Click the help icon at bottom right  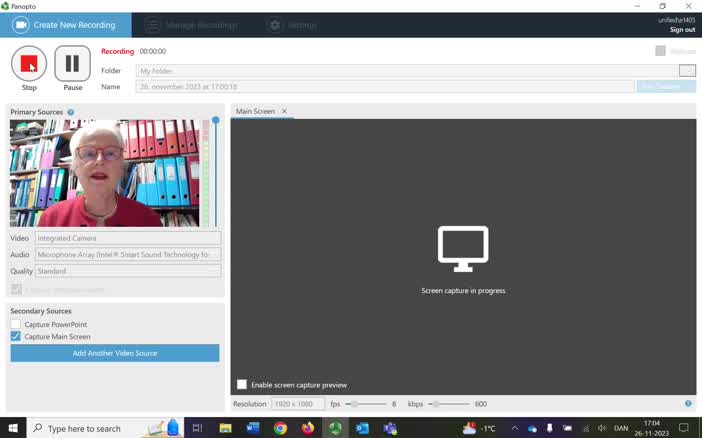coord(688,404)
